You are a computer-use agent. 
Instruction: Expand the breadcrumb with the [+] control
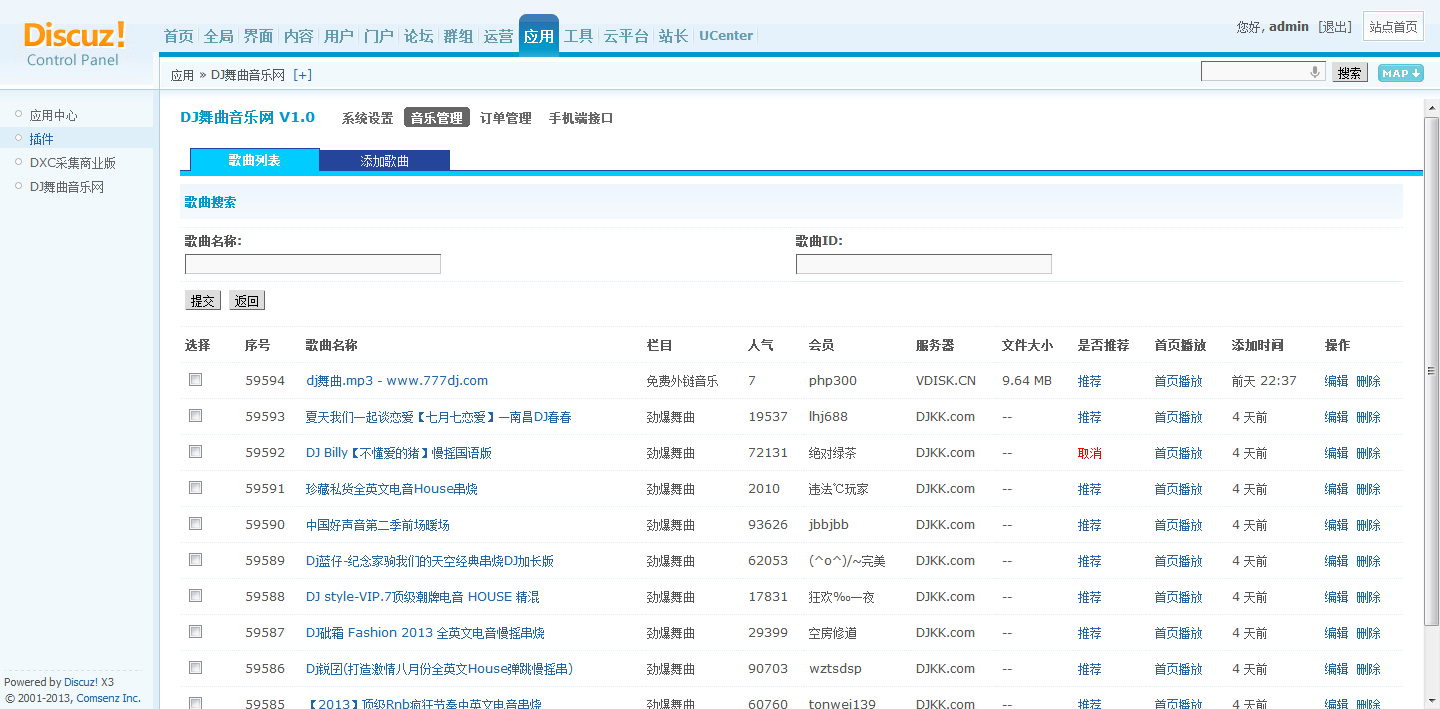tap(303, 74)
